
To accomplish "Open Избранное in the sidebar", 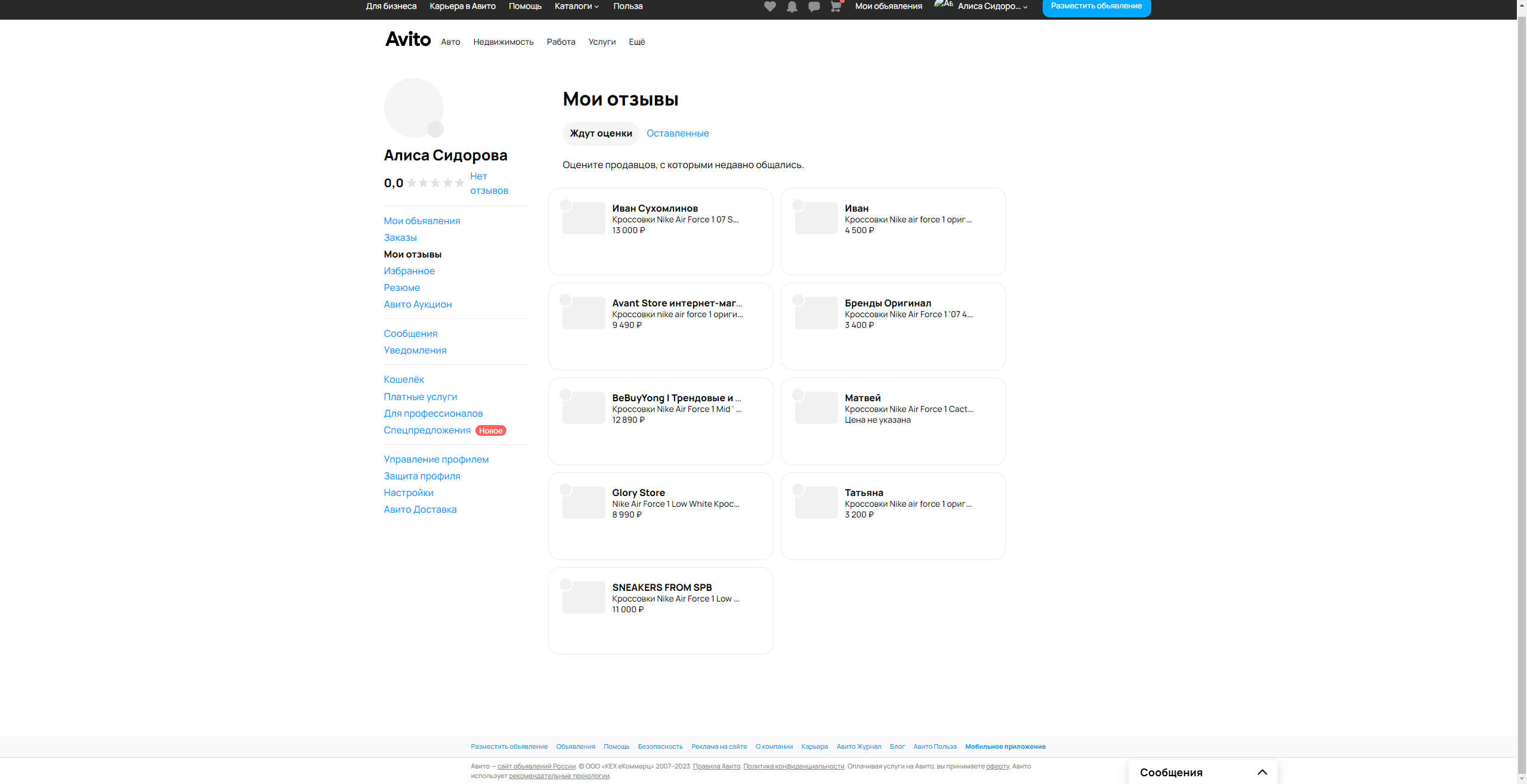I will [409, 271].
